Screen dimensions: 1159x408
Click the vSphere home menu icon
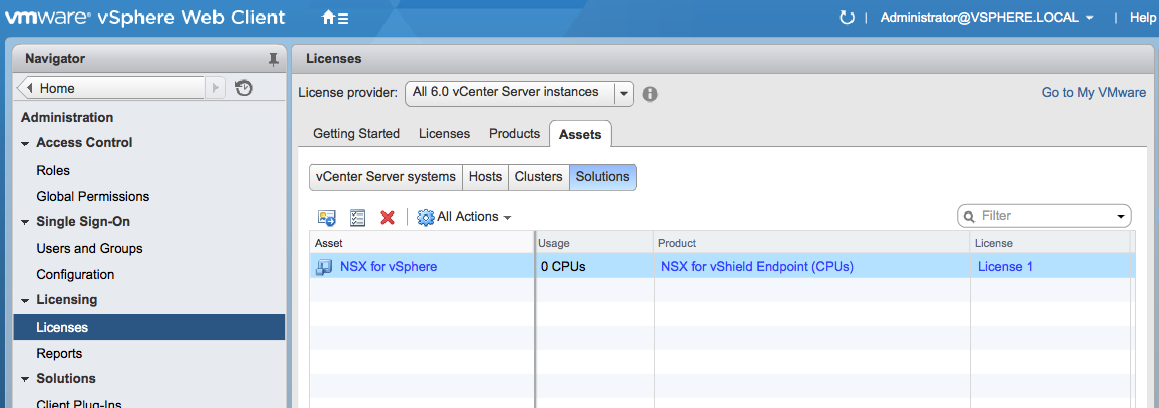pyautogui.click(x=334, y=18)
